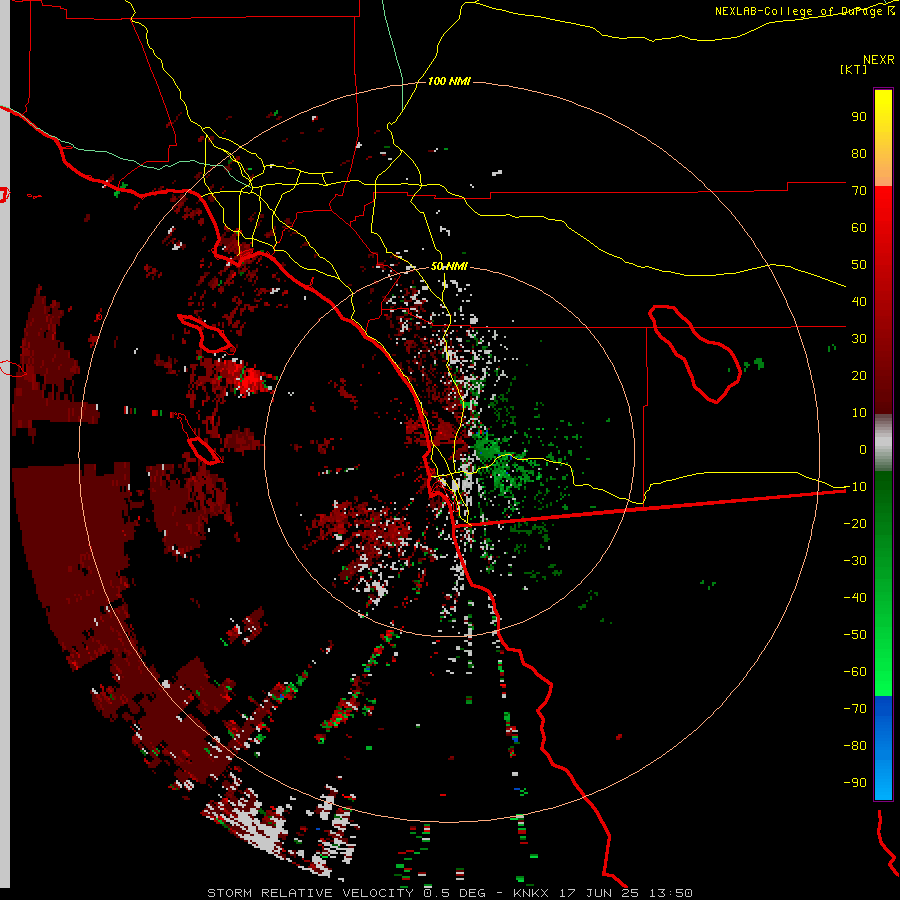Click the 90 value on the velocity scale
Viewport: 900px width, 900px height.
pyautogui.click(x=859, y=117)
